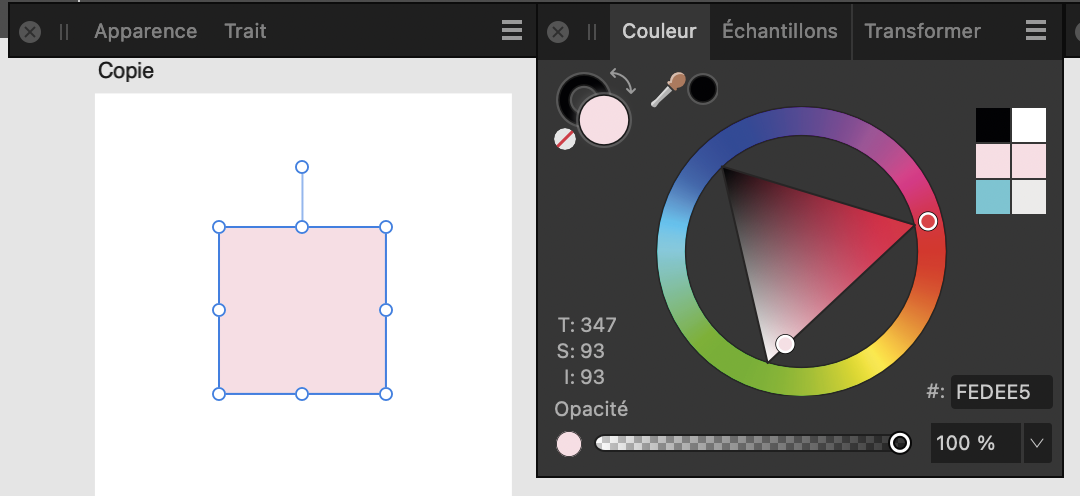
Task: Collapse the Couleur panel via pause-bars icon
Action: 592,32
